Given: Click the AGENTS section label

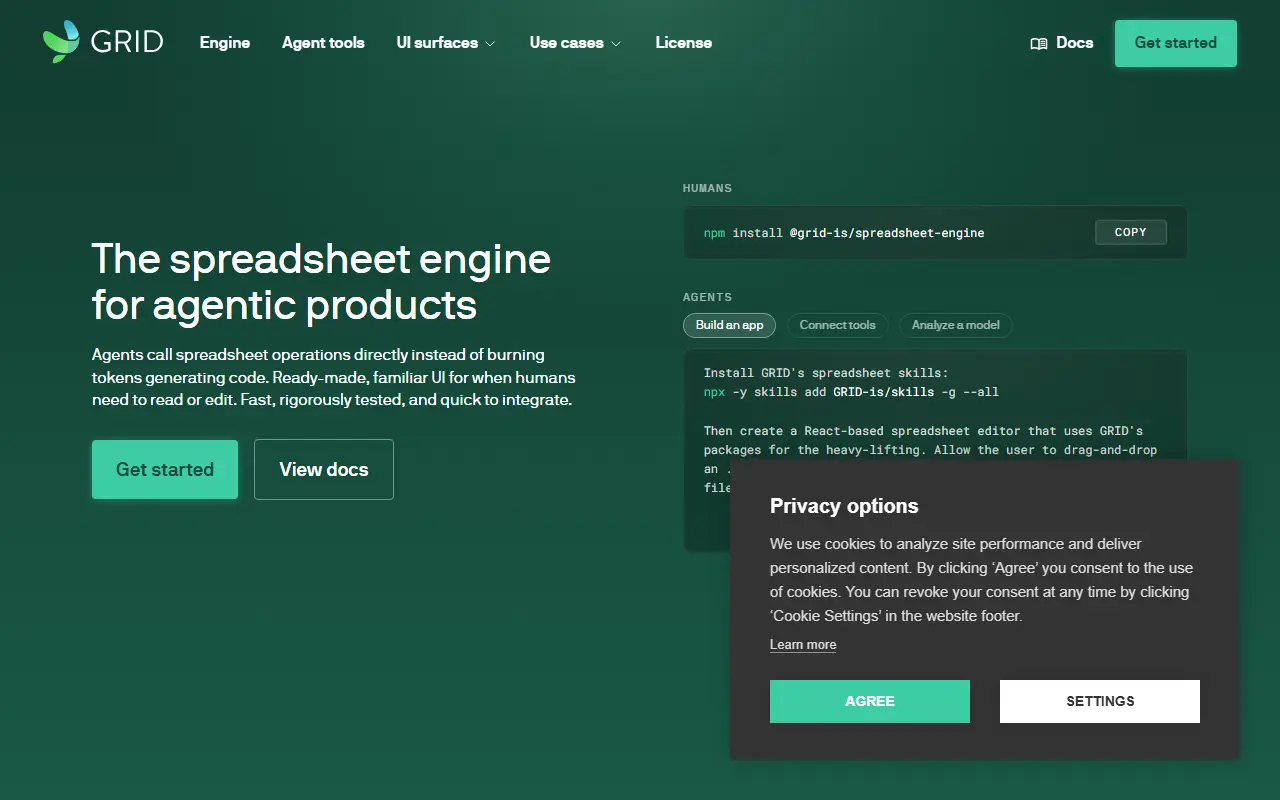Looking at the screenshot, I should coord(707,297).
